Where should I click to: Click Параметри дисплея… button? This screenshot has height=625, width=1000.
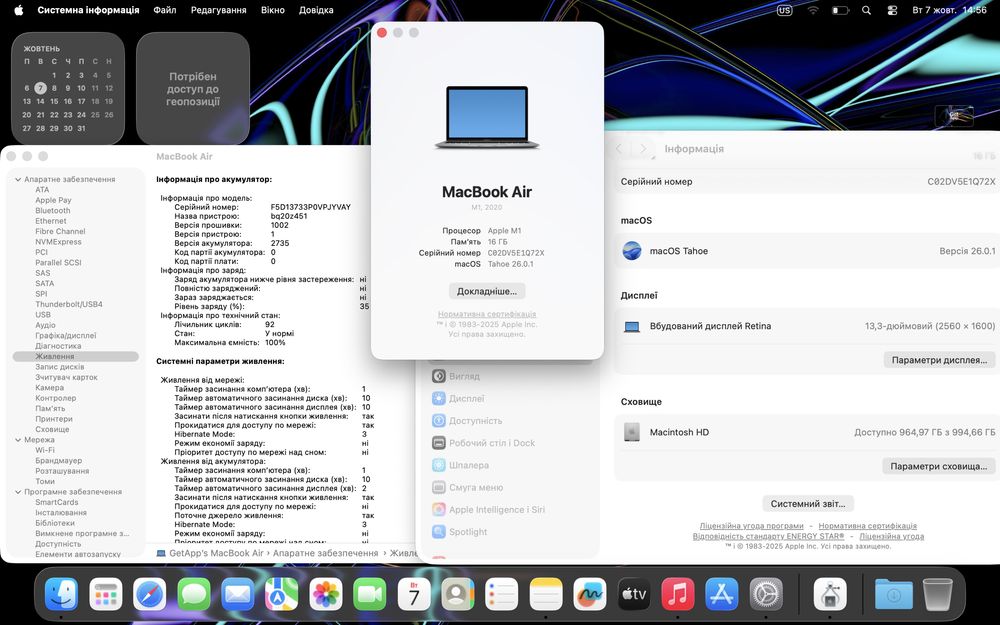pos(939,360)
